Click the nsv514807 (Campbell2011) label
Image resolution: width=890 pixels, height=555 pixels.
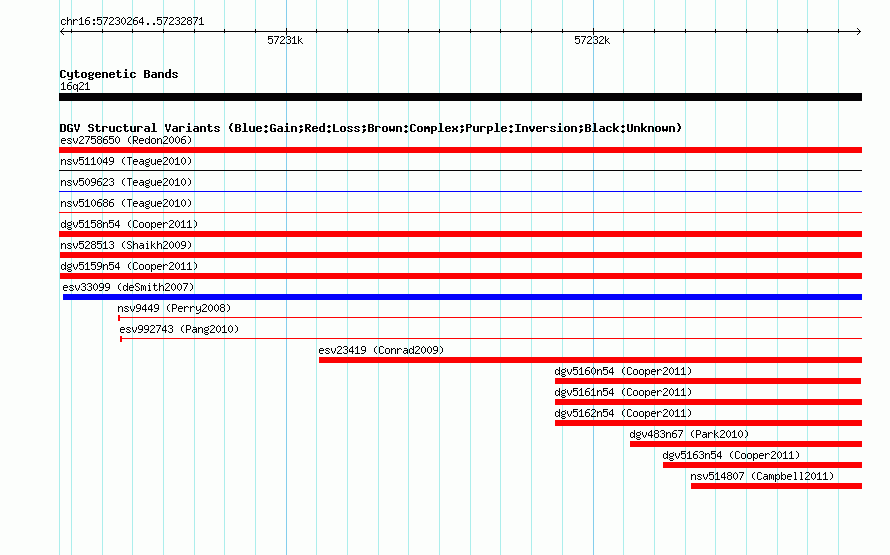[x=762, y=476]
